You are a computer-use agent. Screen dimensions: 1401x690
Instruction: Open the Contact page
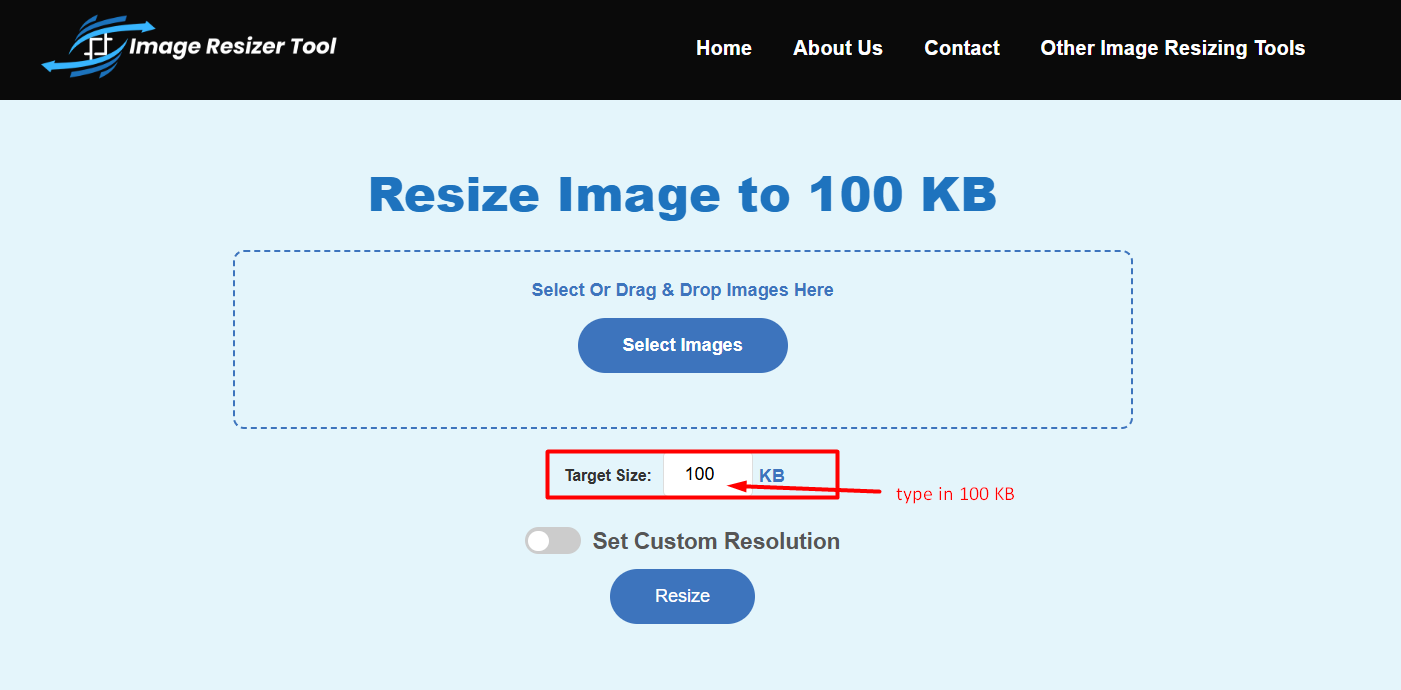pyautogui.click(x=961, y=48)
